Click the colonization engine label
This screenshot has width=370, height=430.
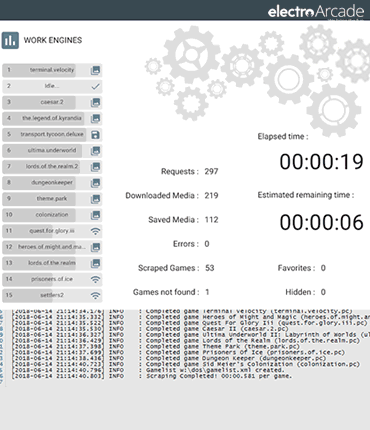(x=52, y=215)
